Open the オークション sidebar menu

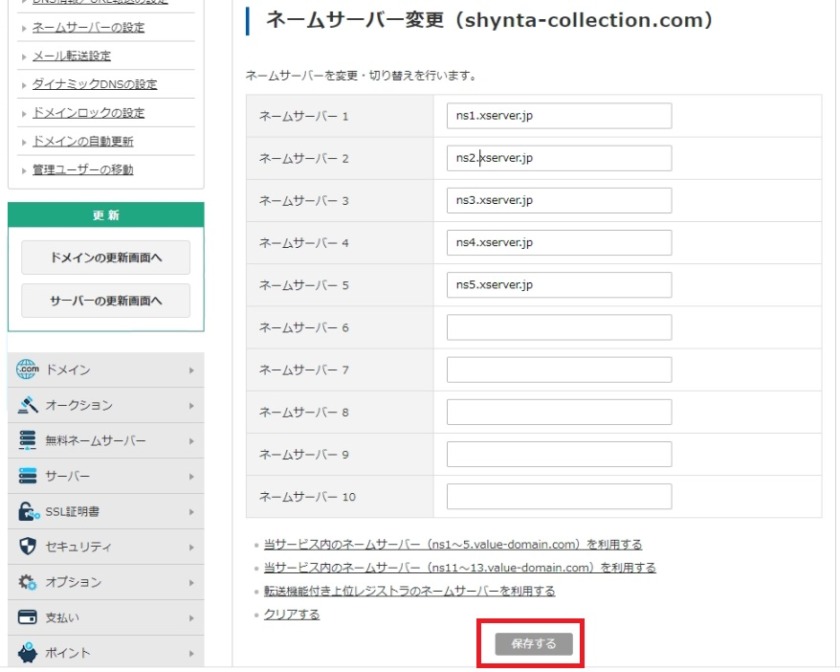(x=106, y=405)
